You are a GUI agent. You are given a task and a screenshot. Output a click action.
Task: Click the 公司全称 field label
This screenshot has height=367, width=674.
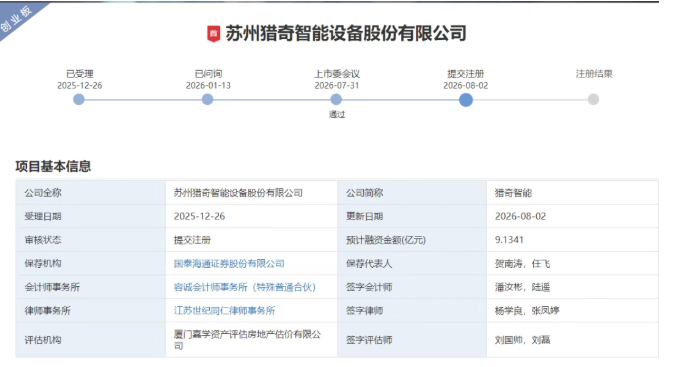click(43, 193)
